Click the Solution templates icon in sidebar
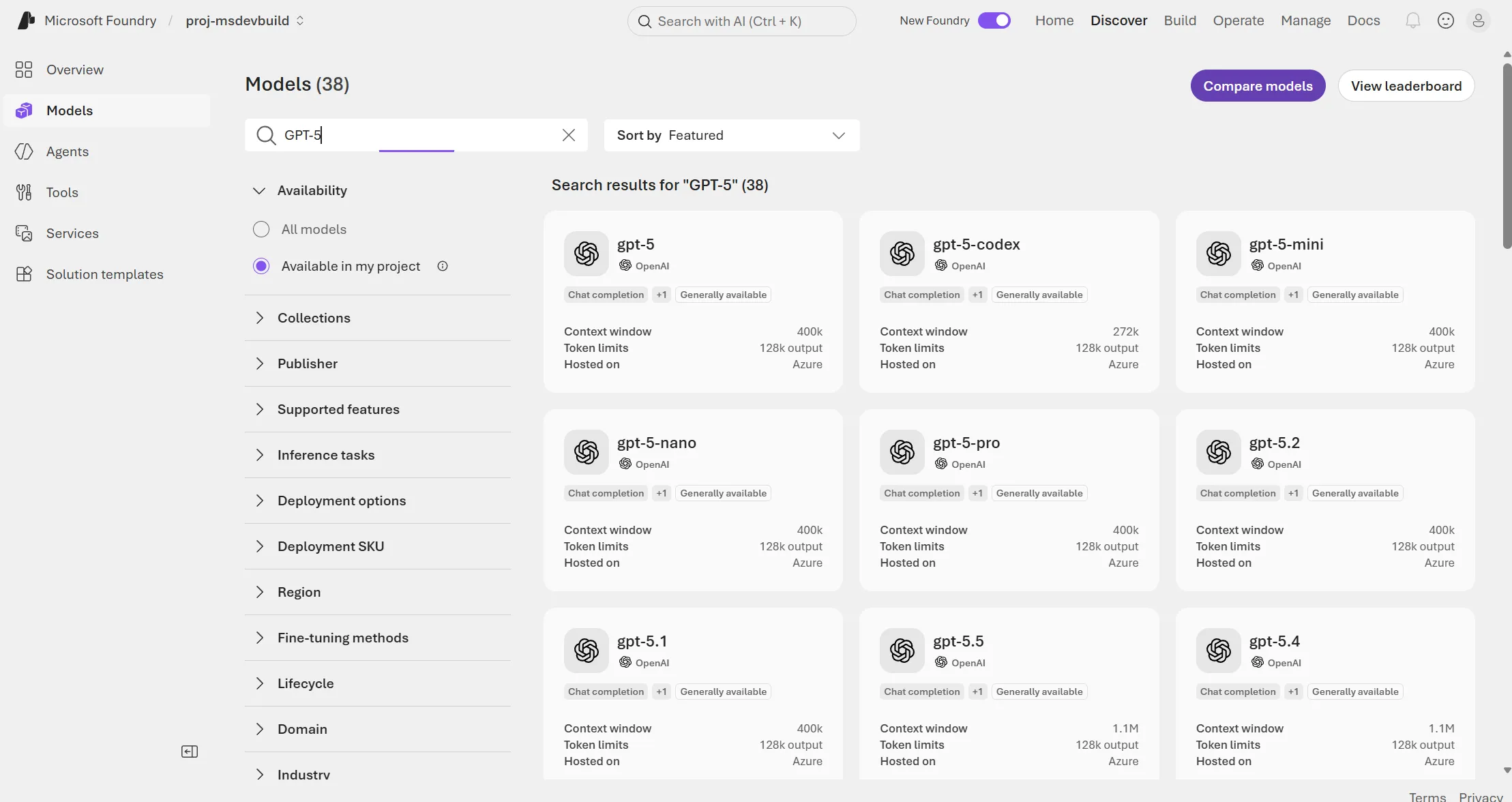Viewport: 1512px width, 802px height. pos(24,274)
